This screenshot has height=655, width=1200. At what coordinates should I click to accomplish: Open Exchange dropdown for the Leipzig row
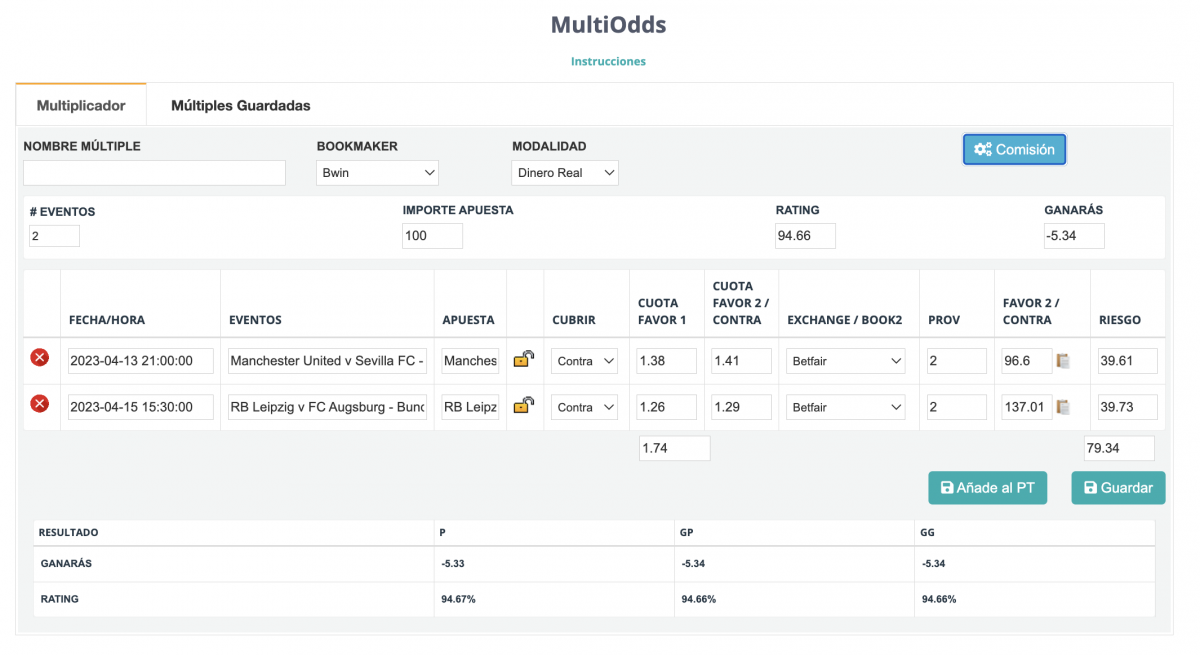[845, 407]
